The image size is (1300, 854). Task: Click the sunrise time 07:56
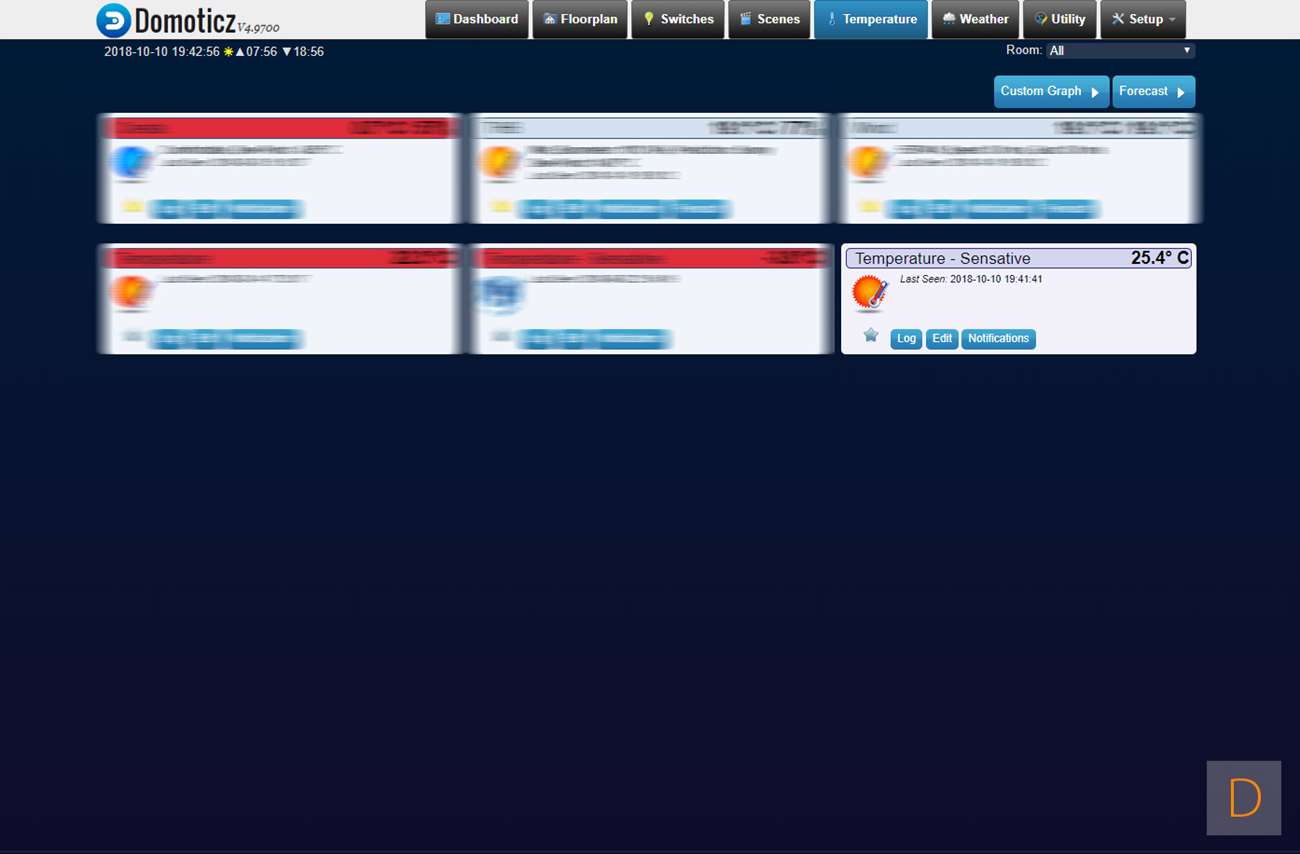tap(261, 51)
